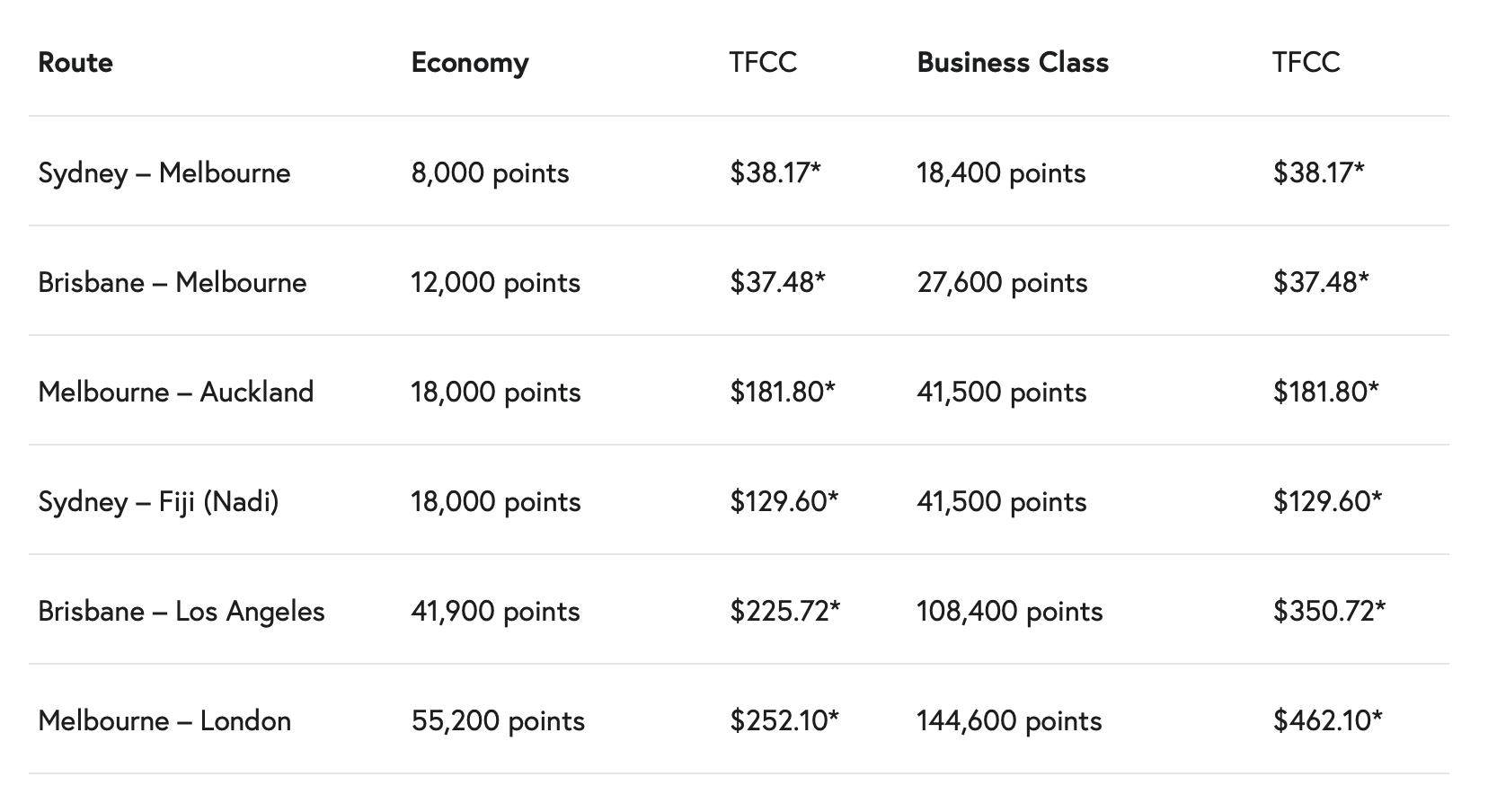Select the Brisbane – Melbourne route cell
This screenshot has height=812, width=1488.
[x=173, y=282]
